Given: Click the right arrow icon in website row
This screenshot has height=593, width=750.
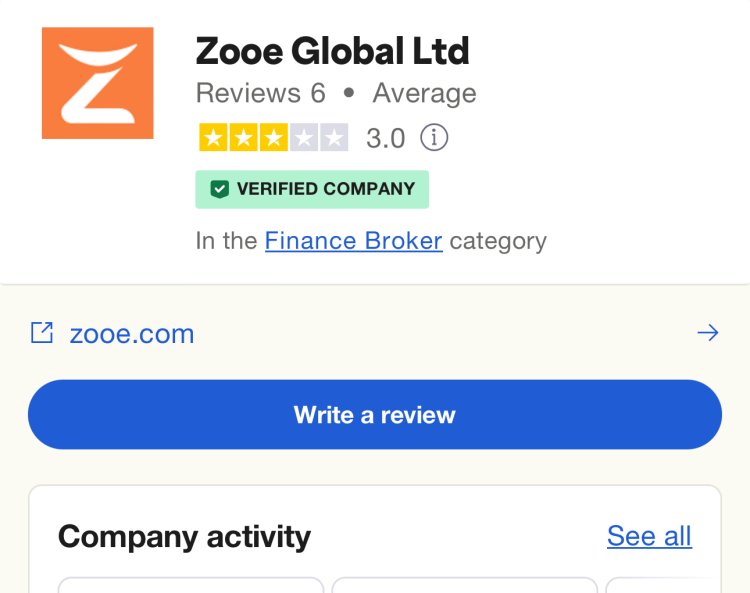Looking at the screenshot, I should point(708,333).
